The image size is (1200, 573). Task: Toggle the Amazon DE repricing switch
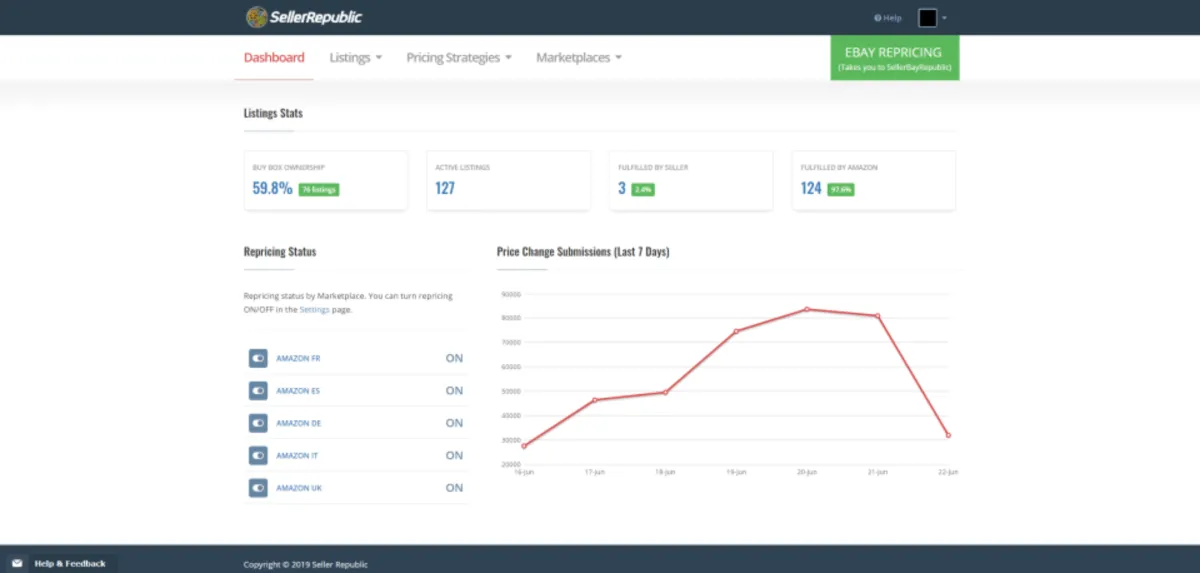point(257,423)
